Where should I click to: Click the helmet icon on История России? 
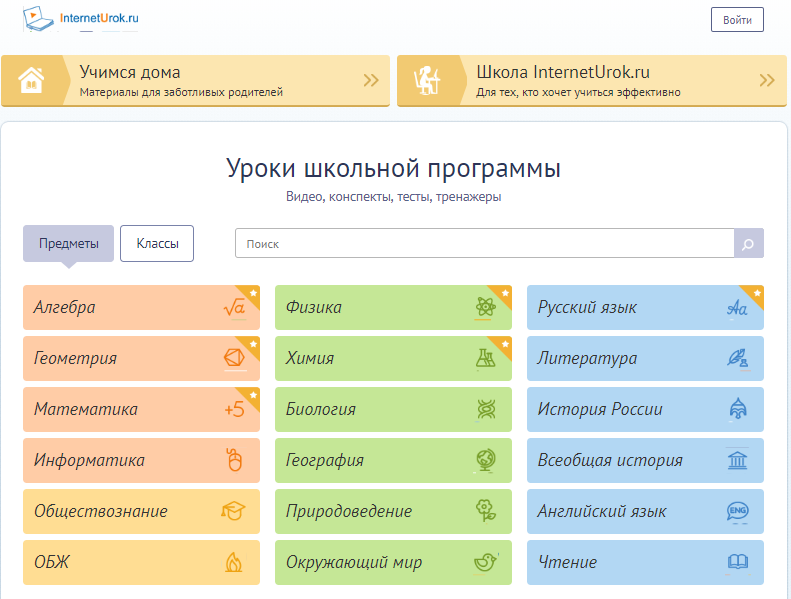point(738,409)
